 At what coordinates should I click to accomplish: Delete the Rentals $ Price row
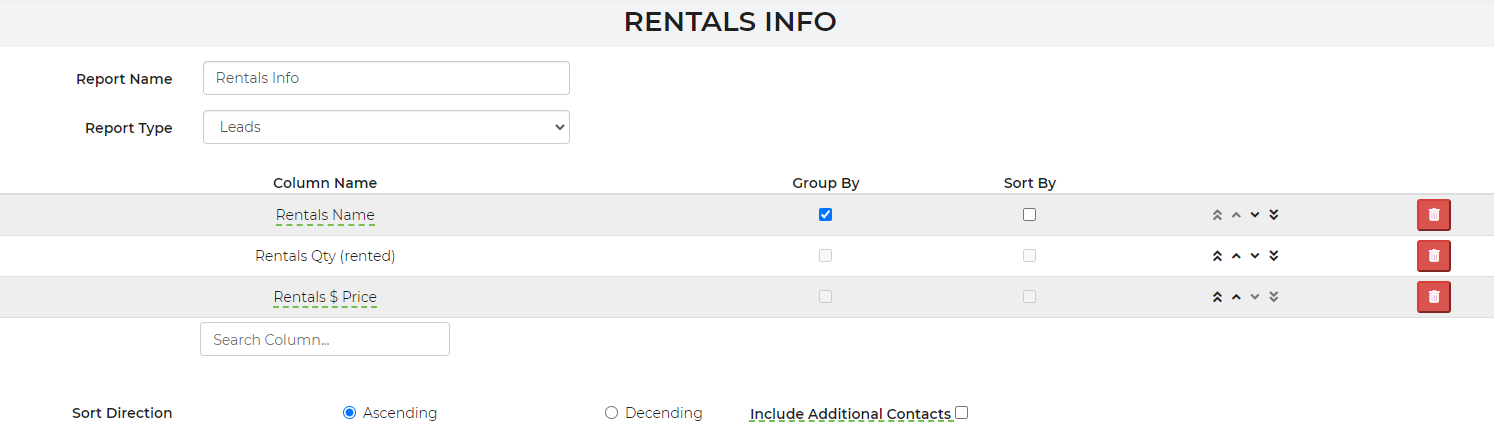(1433, 297)
